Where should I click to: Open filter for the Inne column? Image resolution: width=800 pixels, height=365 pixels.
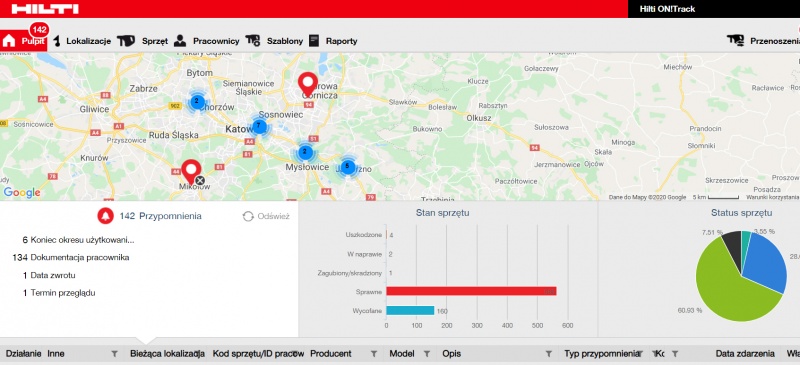click(114, 354)
